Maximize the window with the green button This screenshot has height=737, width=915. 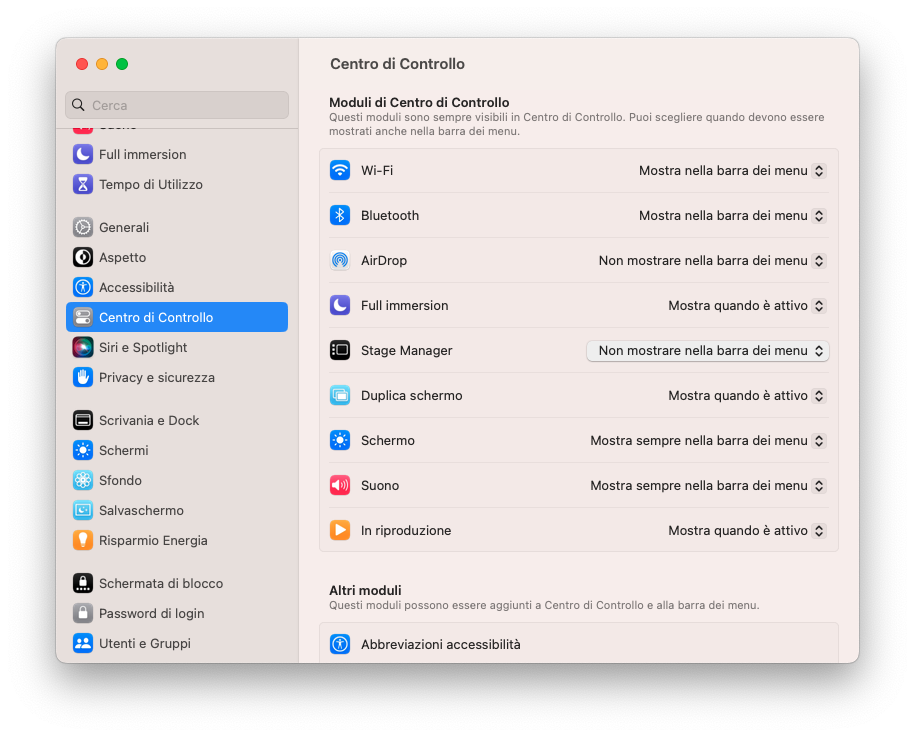tap(122, 64)
